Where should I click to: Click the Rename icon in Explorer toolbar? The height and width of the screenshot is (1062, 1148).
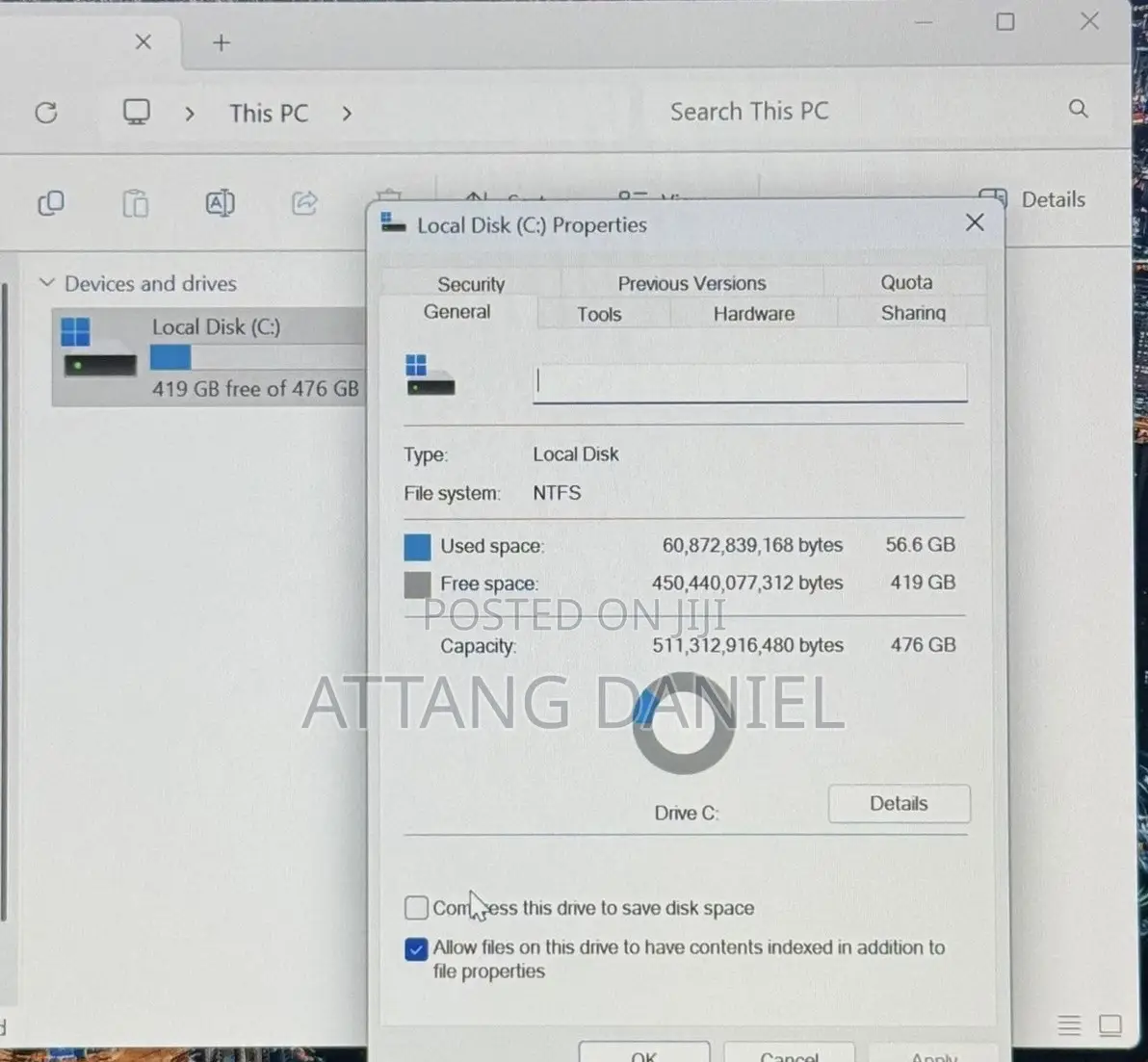pyautogui.click(x=221, y=203)
